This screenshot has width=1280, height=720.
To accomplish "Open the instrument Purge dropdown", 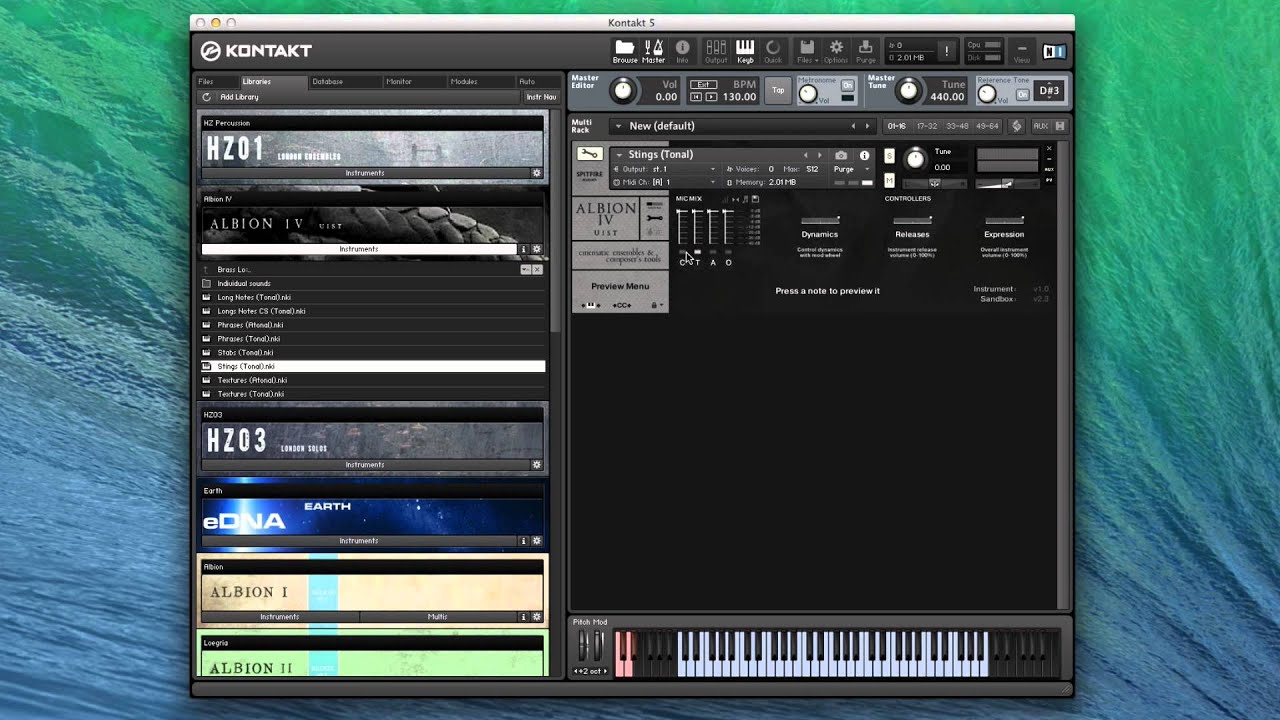I will (x=852, y=169).
